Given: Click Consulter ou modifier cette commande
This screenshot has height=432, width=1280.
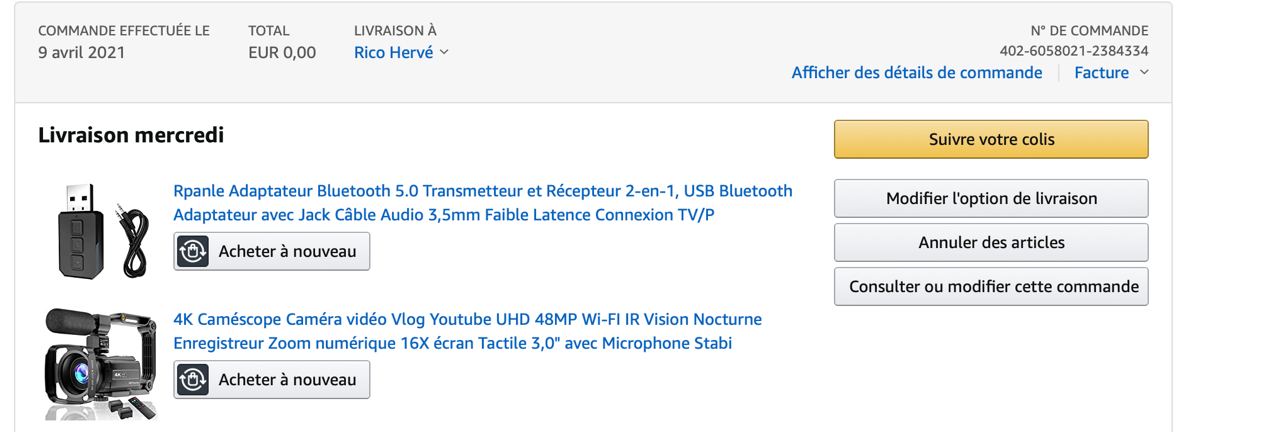Looking at the screenshot, I should [991, 286].
